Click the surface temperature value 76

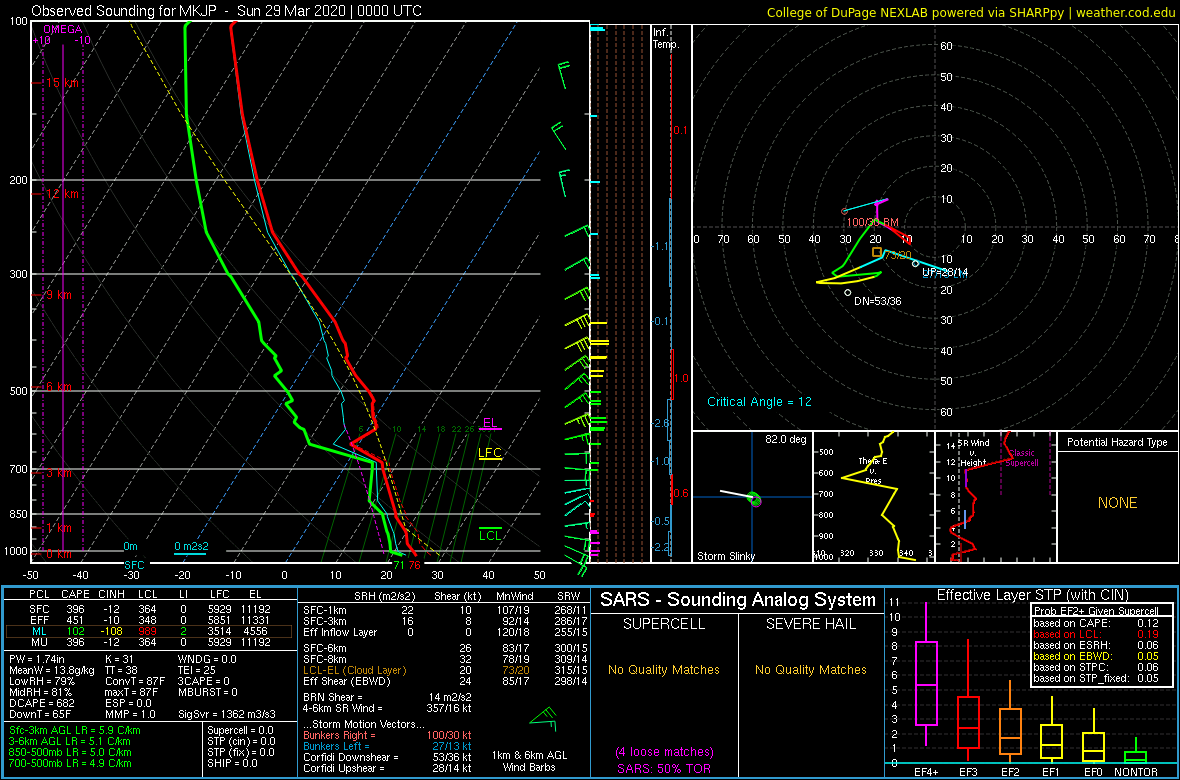(x=415, y=564)
